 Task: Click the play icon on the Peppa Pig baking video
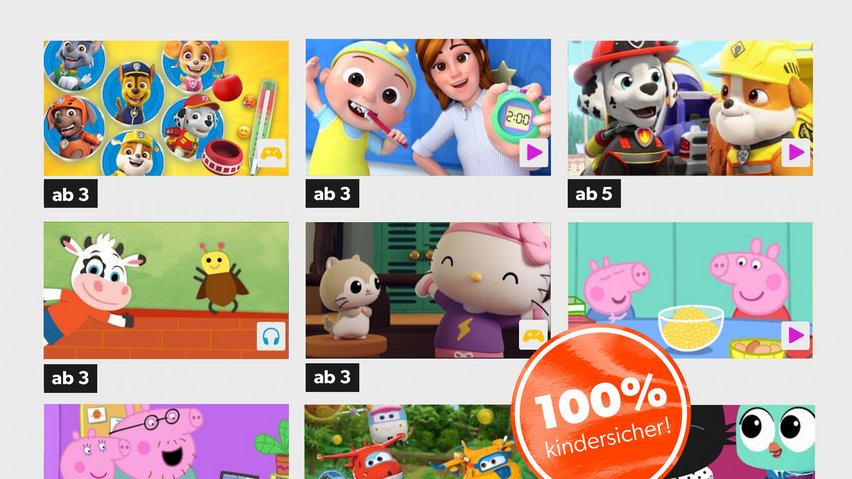[795, 336]
